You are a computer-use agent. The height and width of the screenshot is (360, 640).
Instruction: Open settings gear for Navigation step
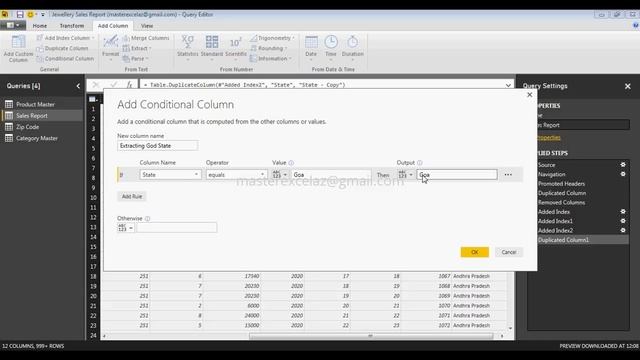pyautogui.click(x=623, y=174)
